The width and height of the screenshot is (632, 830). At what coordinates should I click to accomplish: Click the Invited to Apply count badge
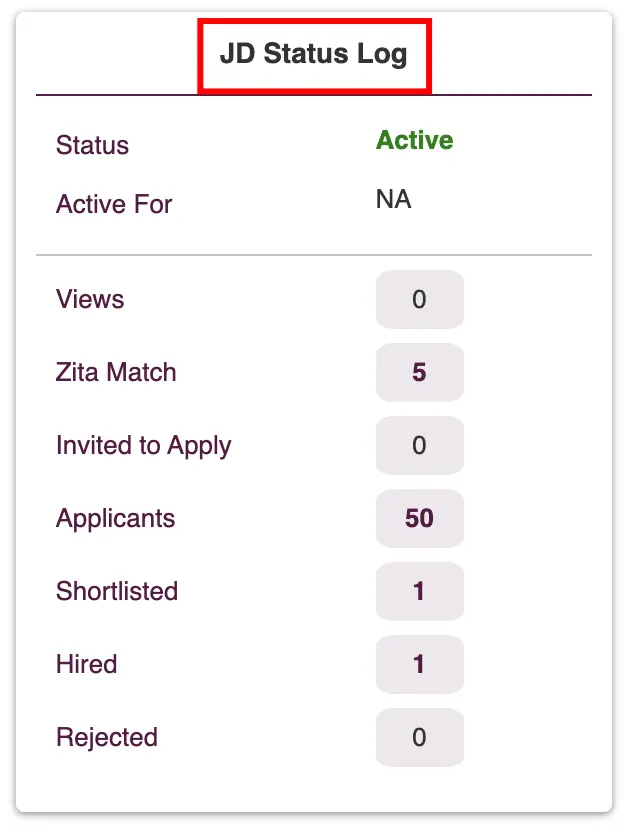[x=419, y=445]
